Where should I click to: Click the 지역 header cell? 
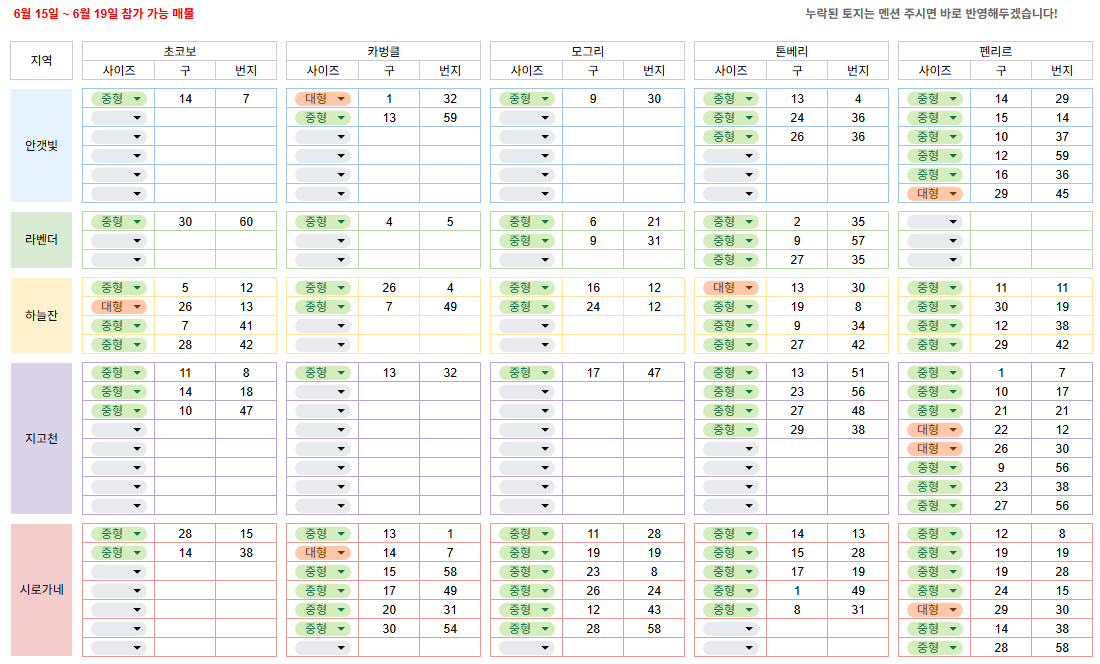tap(41, 60)
